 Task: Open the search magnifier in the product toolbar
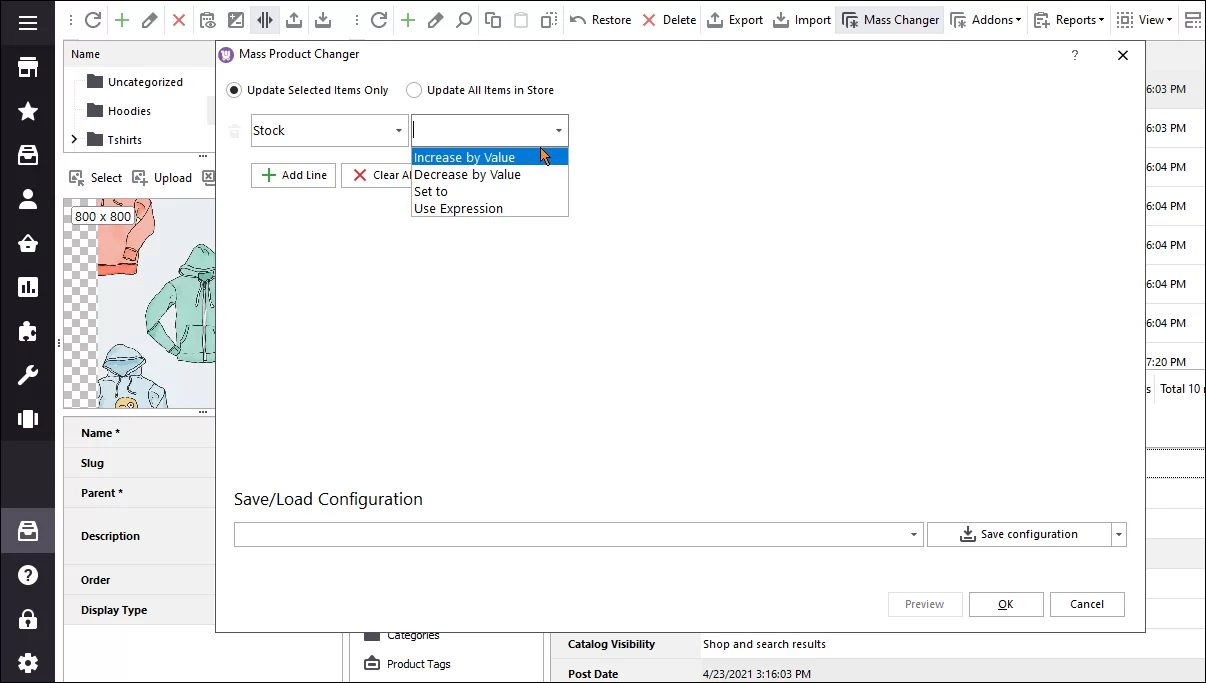(x=463, y=19)
